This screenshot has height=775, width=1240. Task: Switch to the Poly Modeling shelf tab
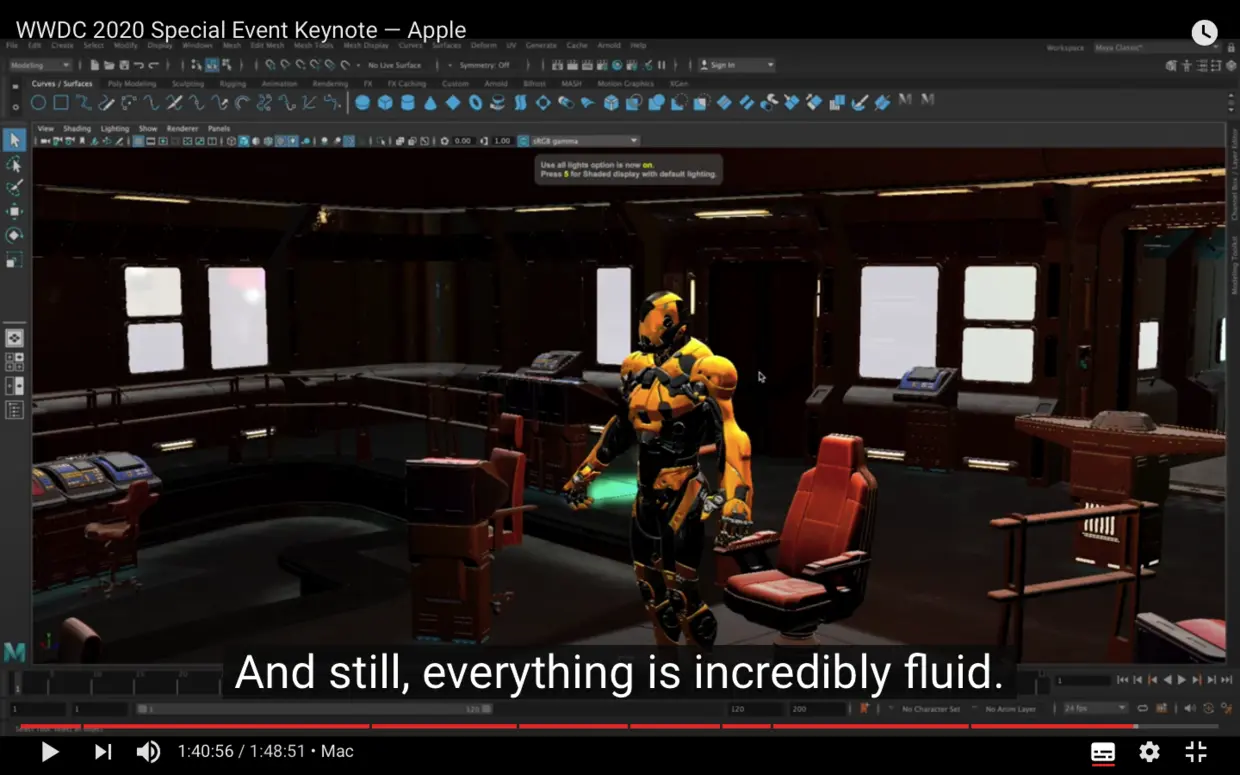132,84
